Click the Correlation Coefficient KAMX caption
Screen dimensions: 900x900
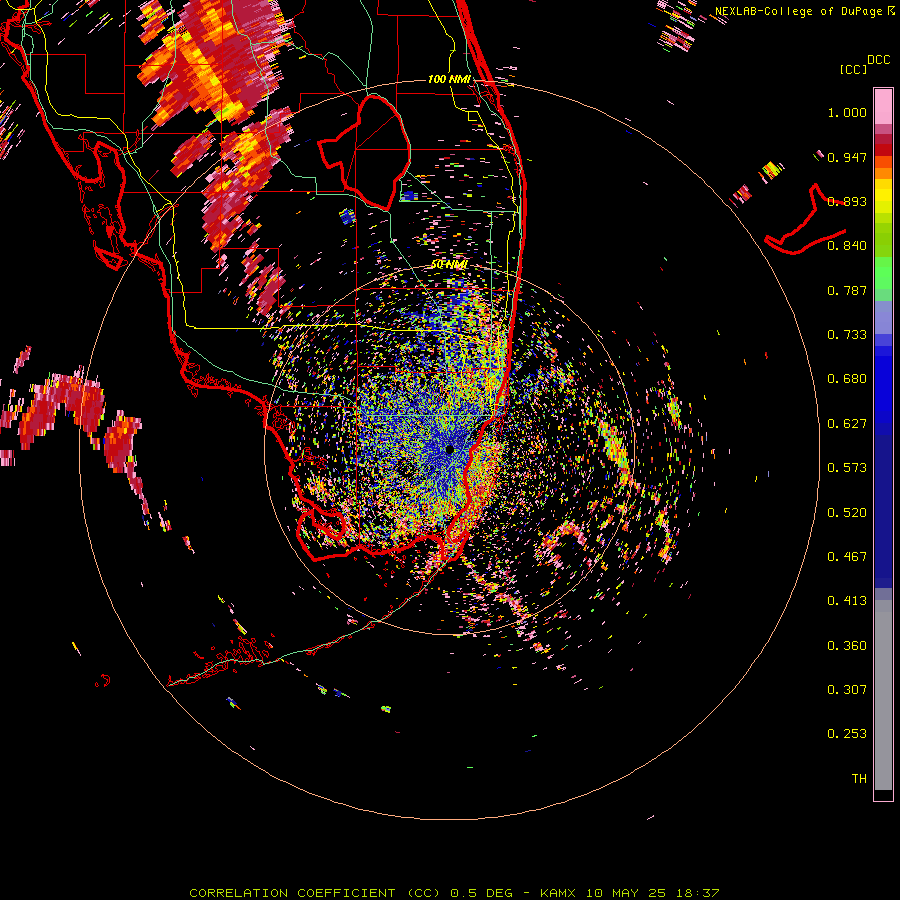(x=454, y=893)
